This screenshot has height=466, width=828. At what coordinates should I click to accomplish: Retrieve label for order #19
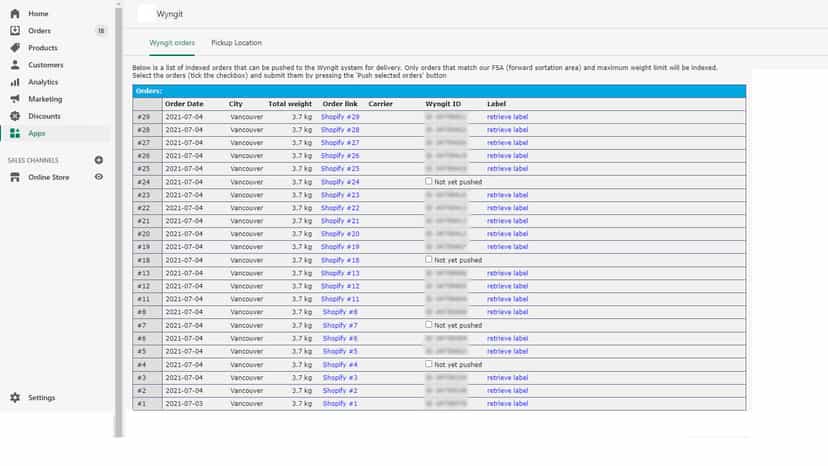coord(507,247)
